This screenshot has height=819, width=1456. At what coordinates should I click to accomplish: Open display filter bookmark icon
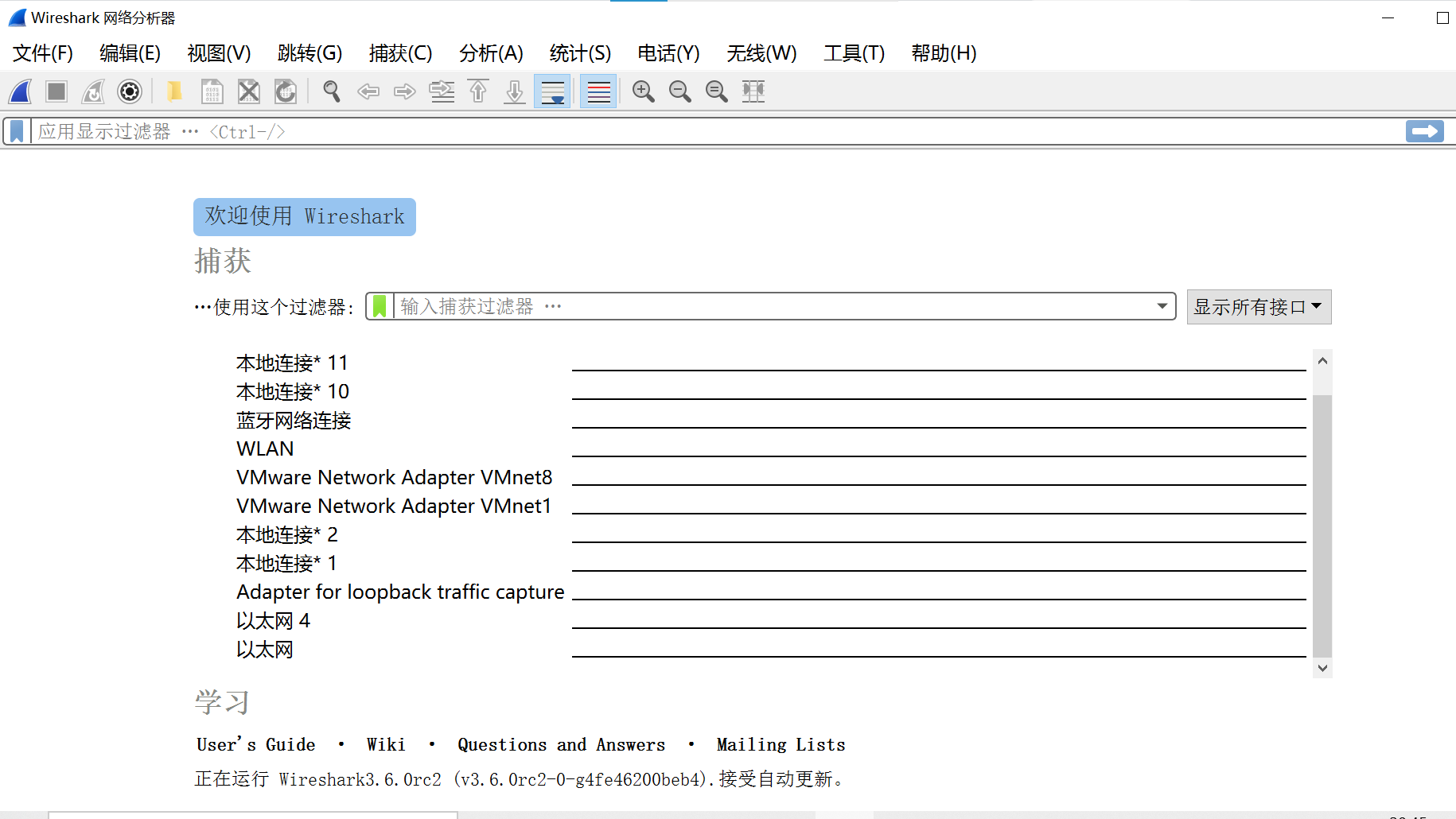(17, 131)
